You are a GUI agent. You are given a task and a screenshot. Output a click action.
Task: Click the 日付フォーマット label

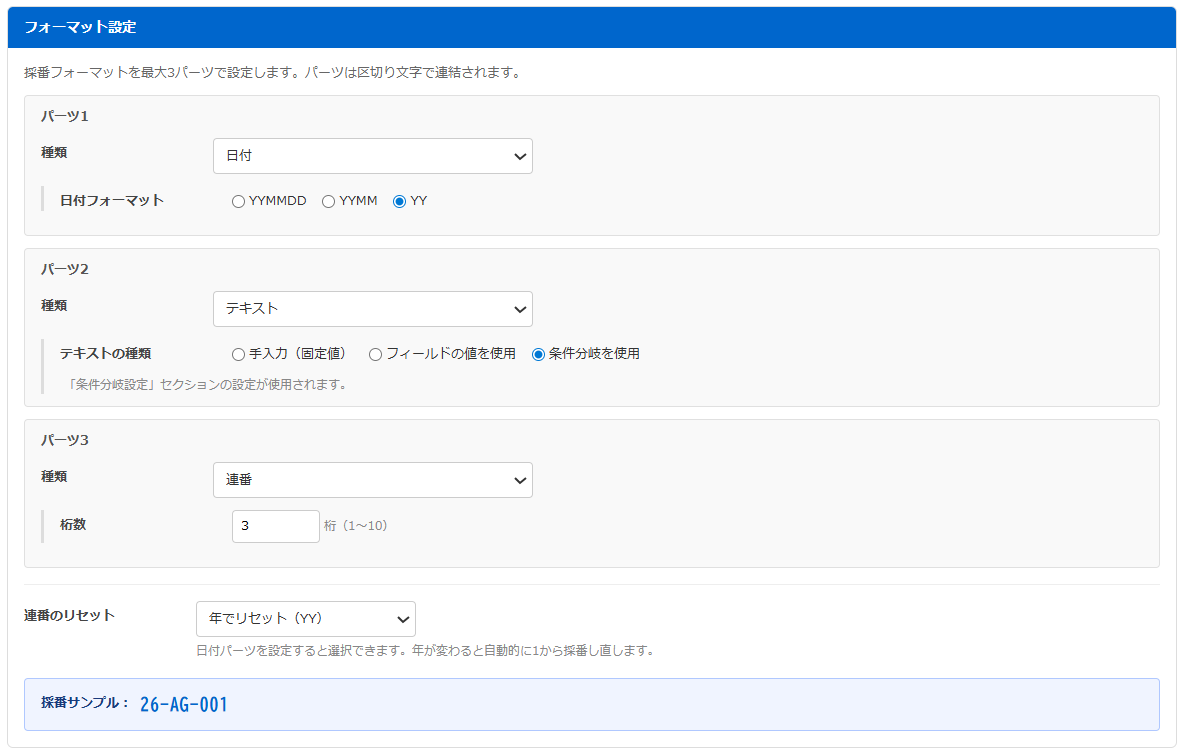point(112,201)
